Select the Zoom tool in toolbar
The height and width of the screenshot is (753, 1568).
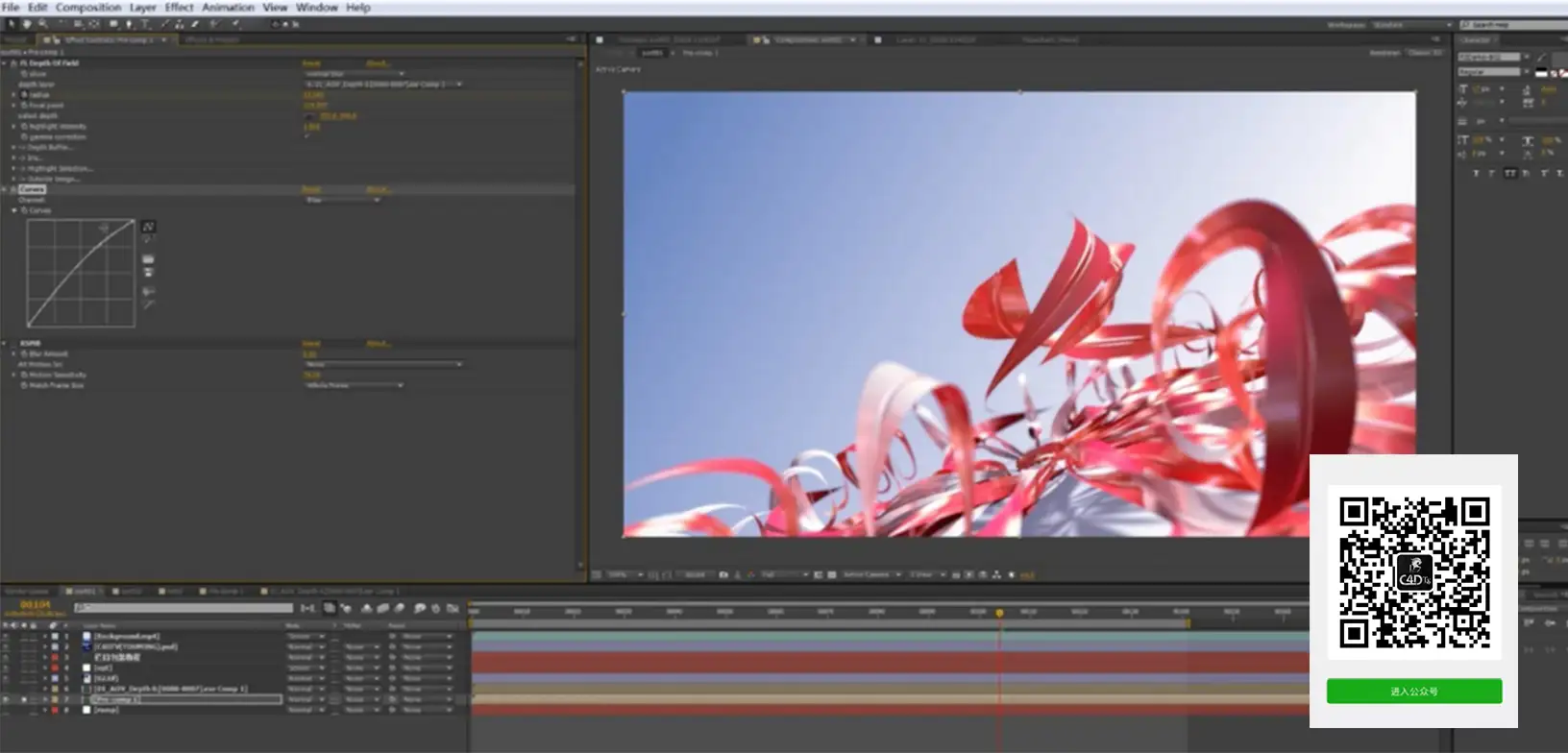pyautogui.click(x=43, y=24)
